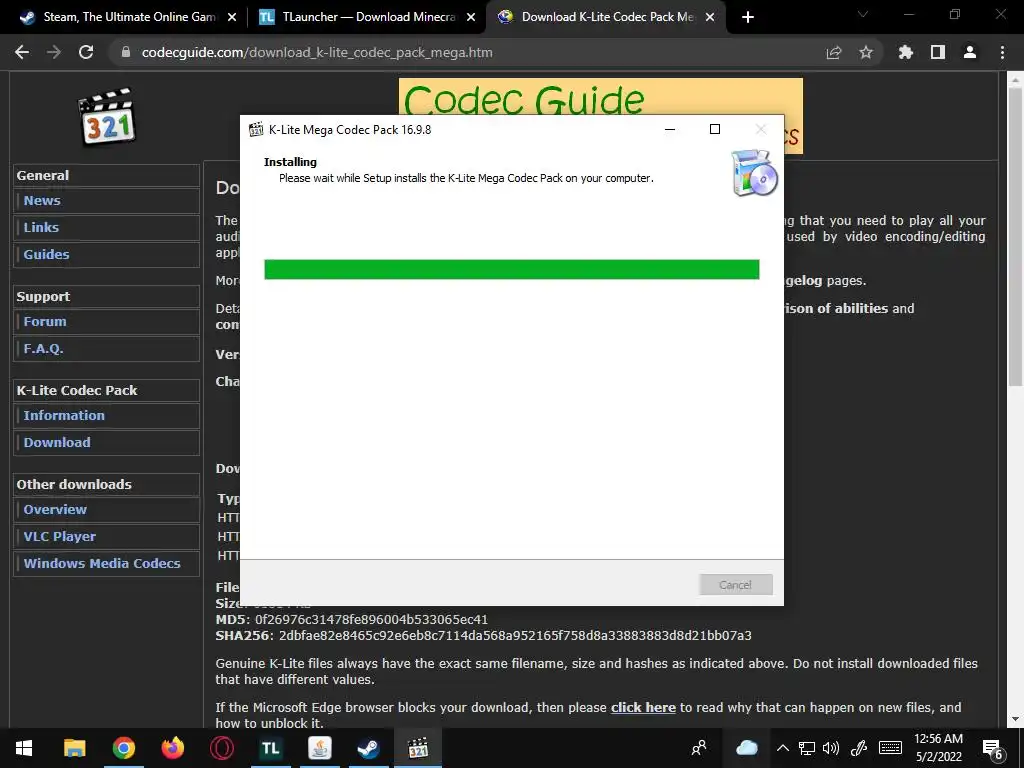Viewport: 1024px width, 768px height.
Task: Open the Guides sidebar link
Action: [x=46, y=254]
